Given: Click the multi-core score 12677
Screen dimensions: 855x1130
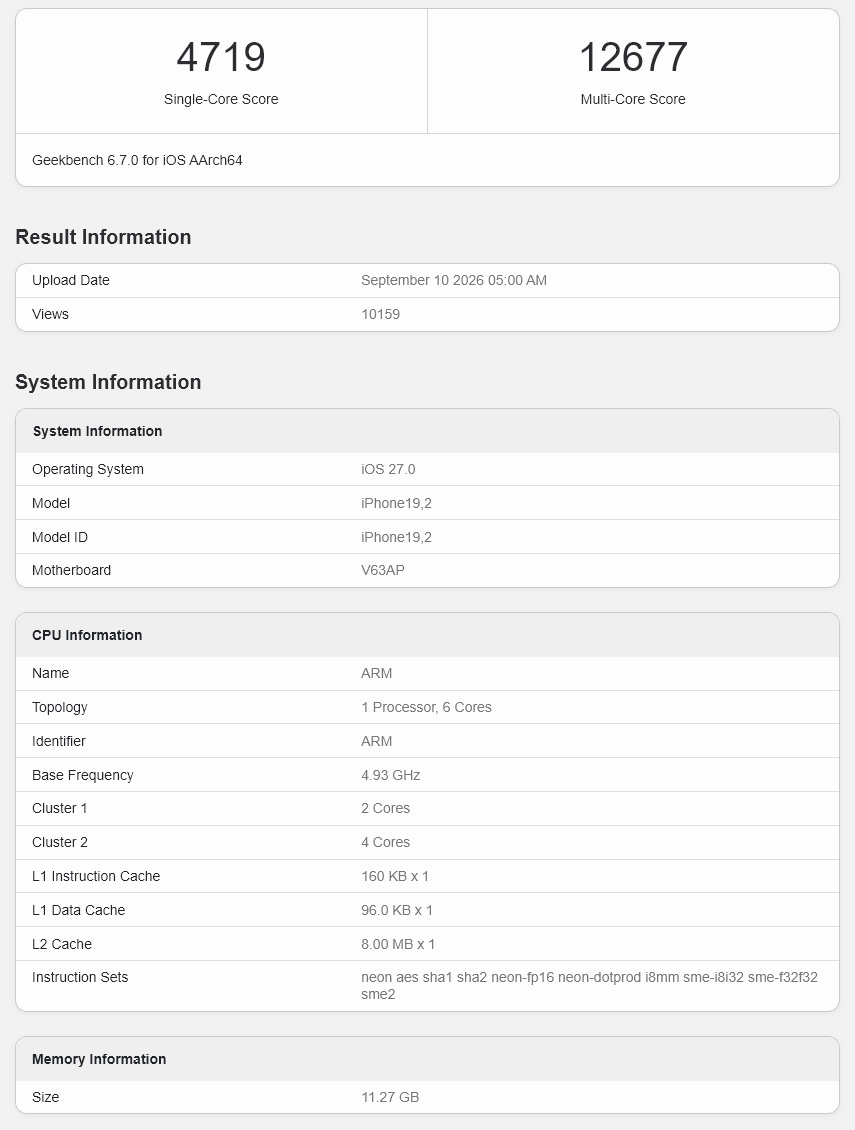Looking at the screenshot, I should 633,57.
